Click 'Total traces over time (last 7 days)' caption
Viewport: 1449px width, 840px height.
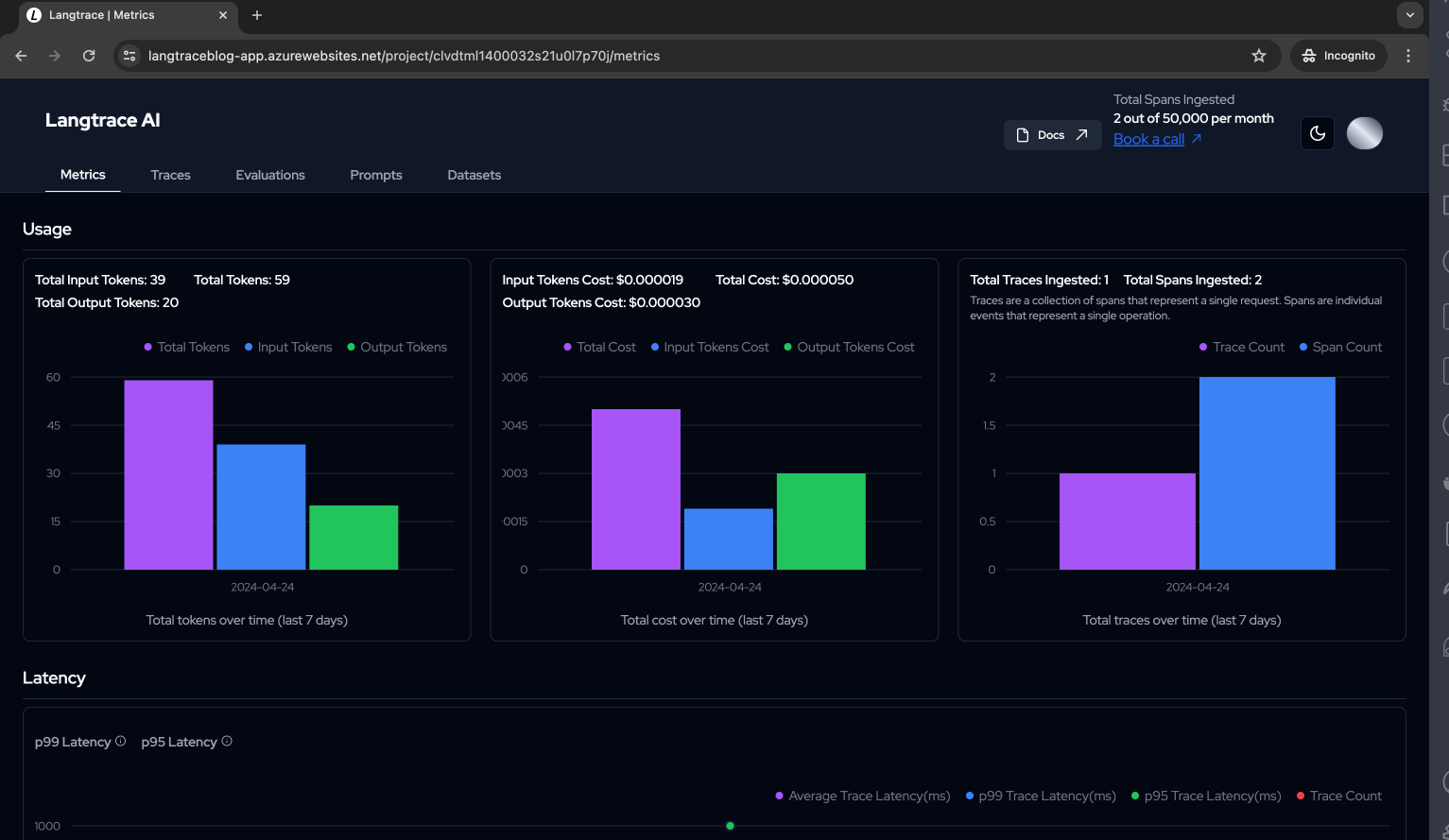click(x=1182, y=620)
